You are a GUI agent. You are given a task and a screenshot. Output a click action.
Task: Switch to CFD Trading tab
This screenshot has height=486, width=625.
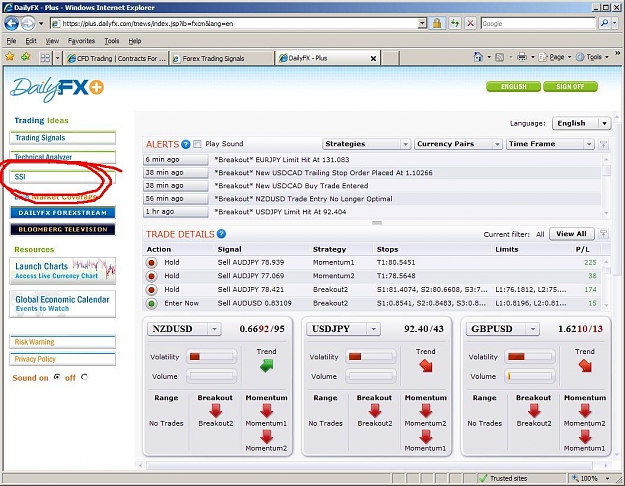pyautogui.click(x=116, y=59)
